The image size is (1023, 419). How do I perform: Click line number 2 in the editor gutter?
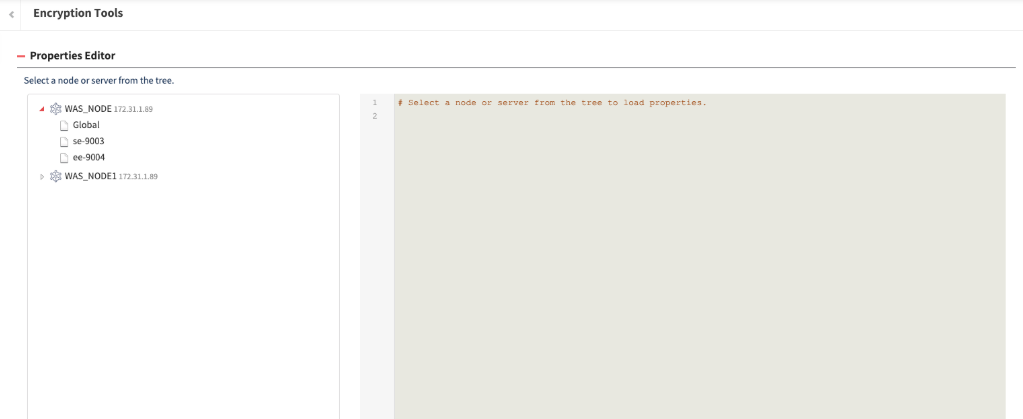374,116
